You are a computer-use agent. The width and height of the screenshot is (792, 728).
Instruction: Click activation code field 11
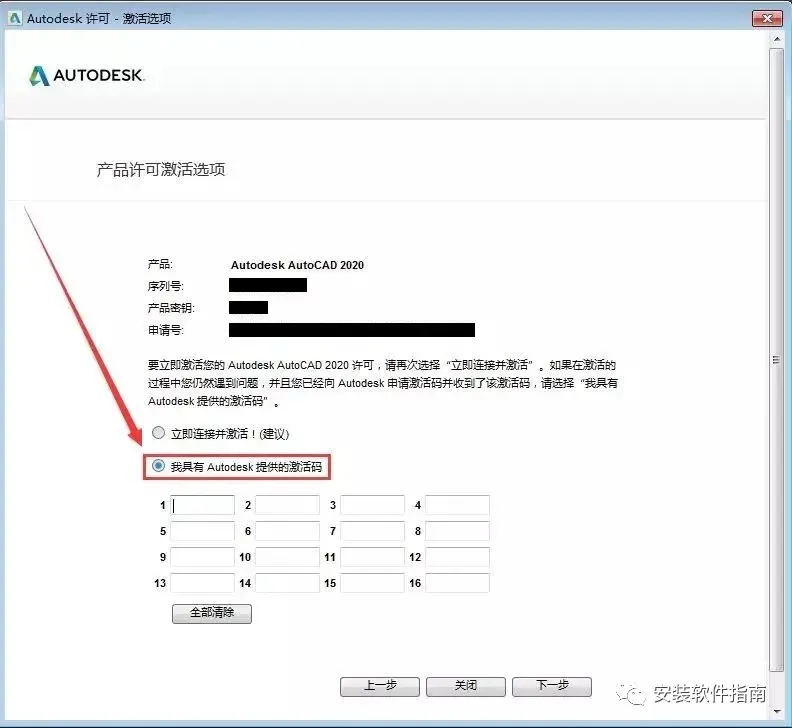(373, 557)
